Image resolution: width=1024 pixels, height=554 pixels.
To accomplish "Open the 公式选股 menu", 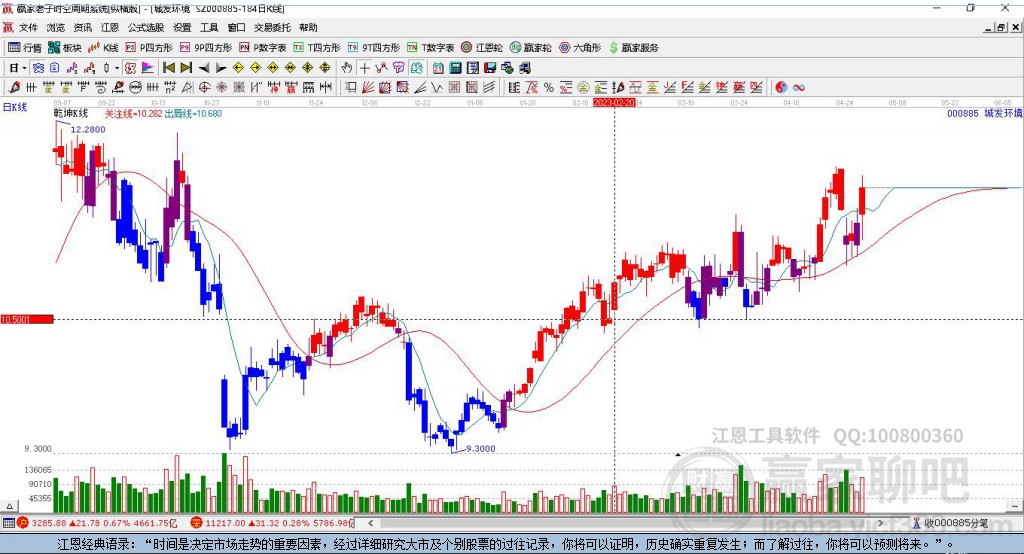I will [146, 27].
